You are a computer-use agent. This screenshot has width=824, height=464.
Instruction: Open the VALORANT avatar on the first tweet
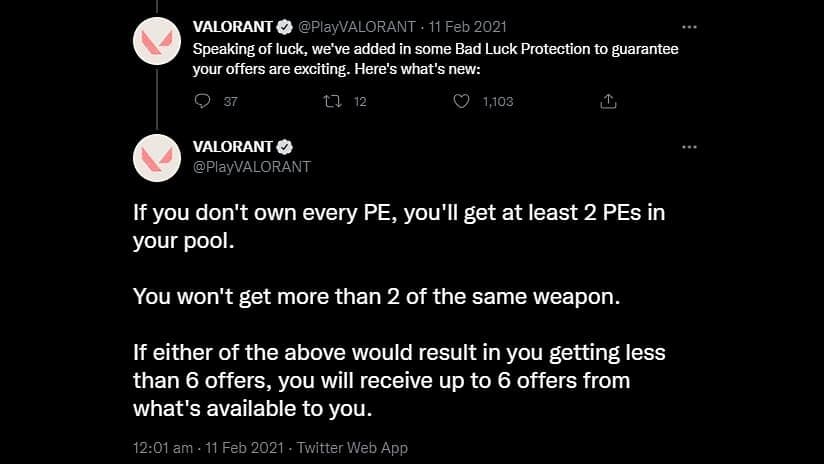[x=157, y=41]
